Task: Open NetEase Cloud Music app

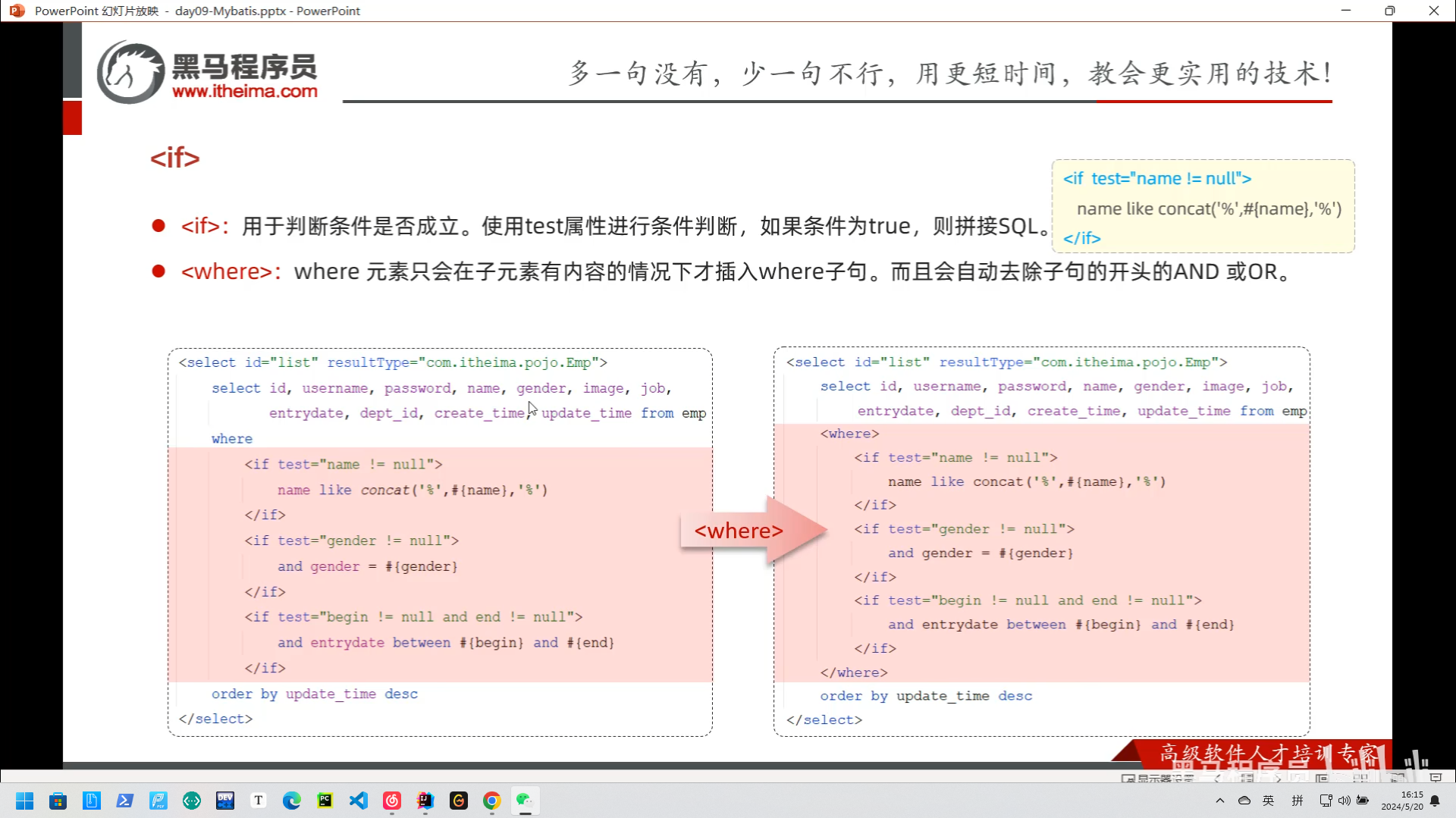Action: tap(392, 801)
